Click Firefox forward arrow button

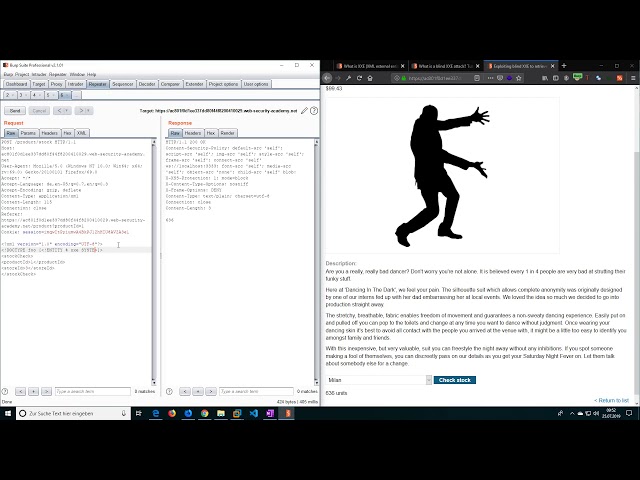click(338, 78)
